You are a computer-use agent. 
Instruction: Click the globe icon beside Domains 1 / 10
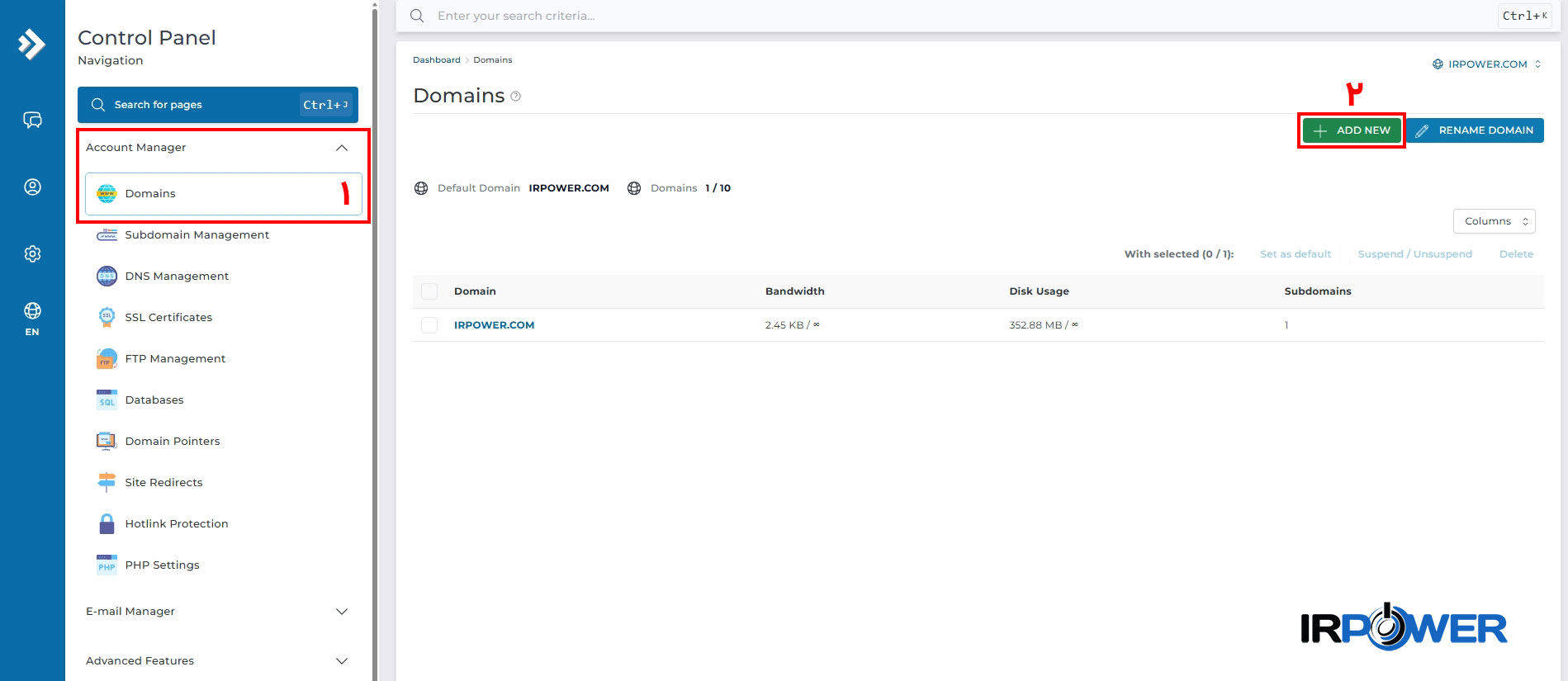pyautogui.click(x=634, y=188)
